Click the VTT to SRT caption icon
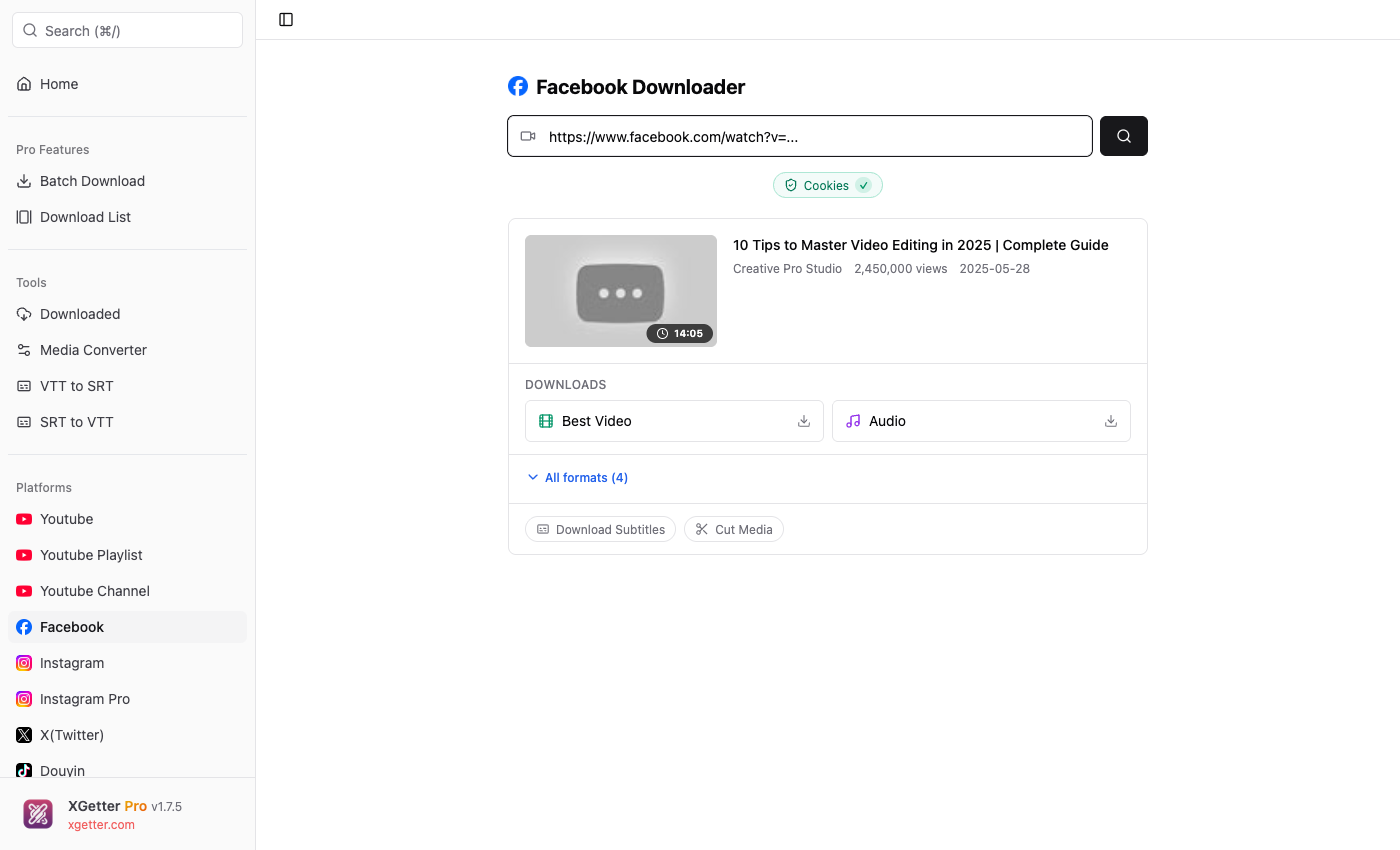 [24, 386]
